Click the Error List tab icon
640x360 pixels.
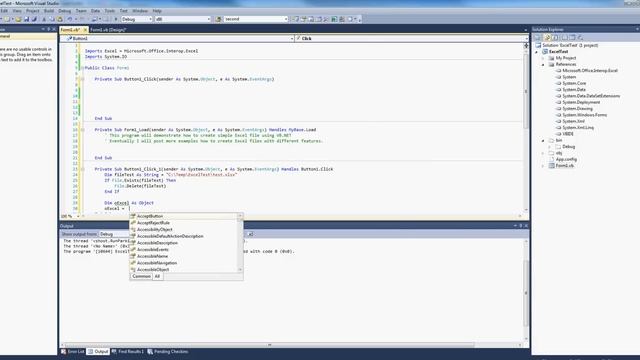64,351
